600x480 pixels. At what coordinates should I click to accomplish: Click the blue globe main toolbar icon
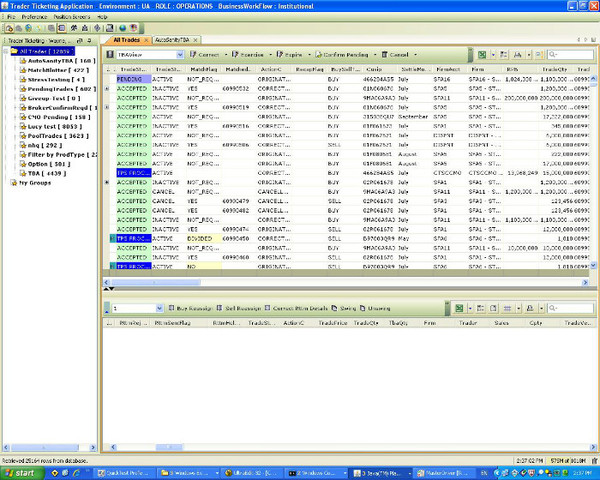tap(122, 28)
